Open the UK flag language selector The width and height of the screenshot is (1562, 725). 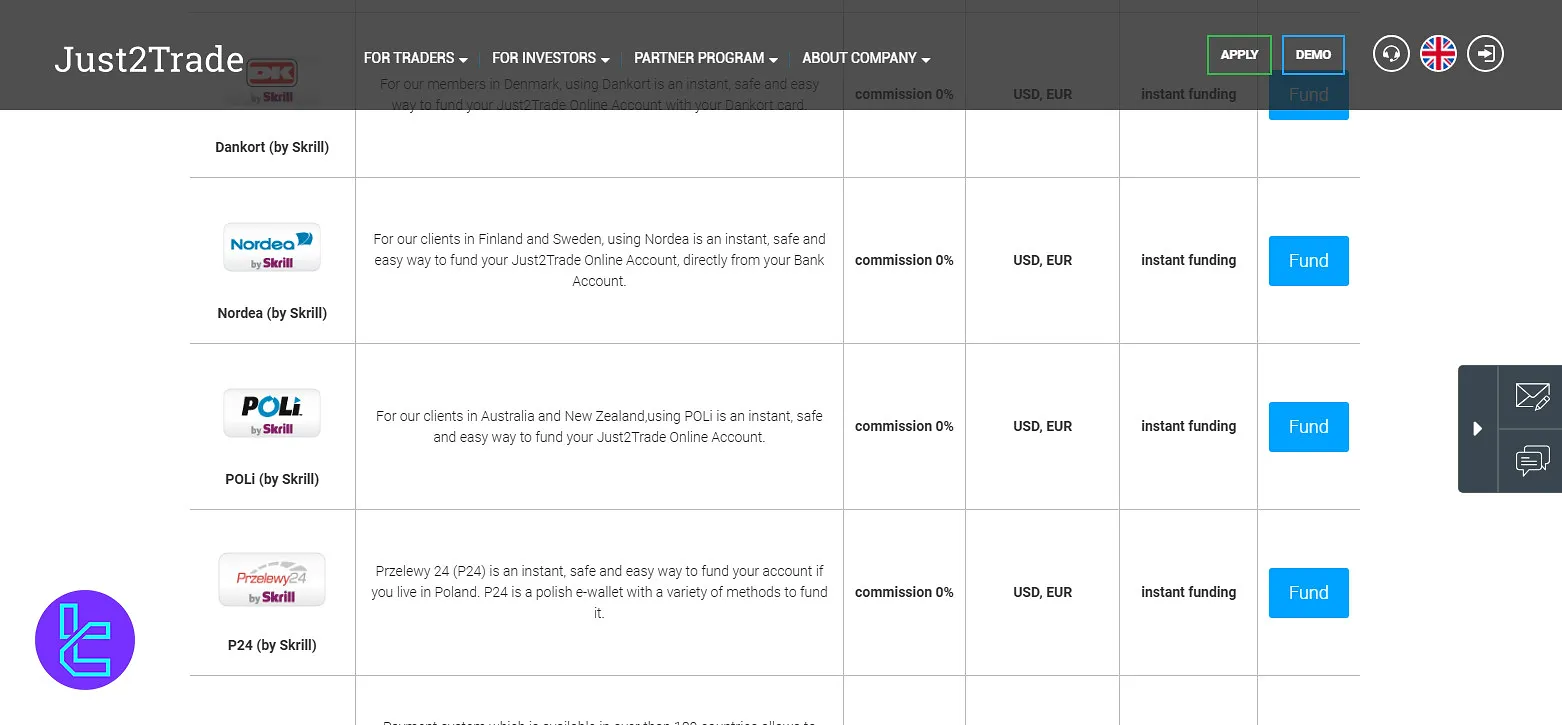point(1438,54)
